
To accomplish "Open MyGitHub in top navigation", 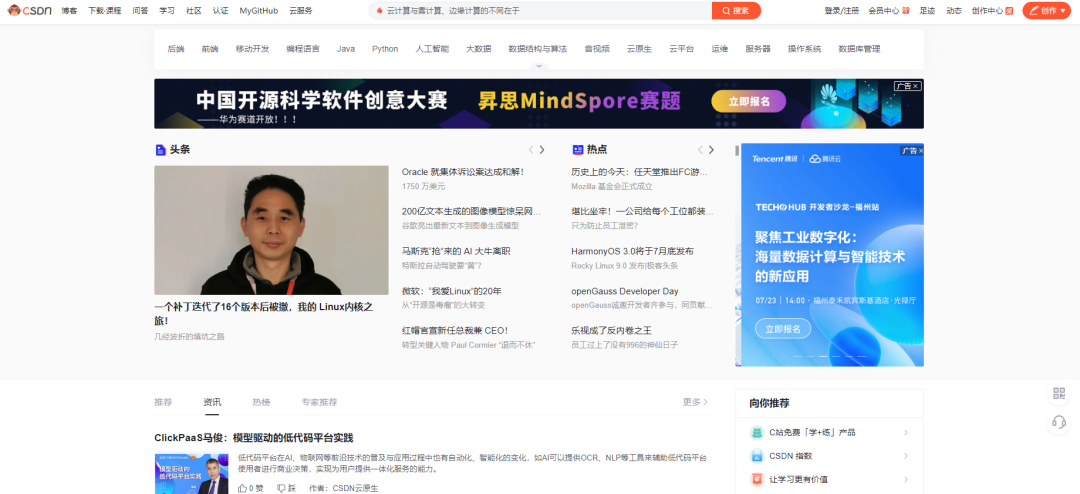I will tap(259, 10).
